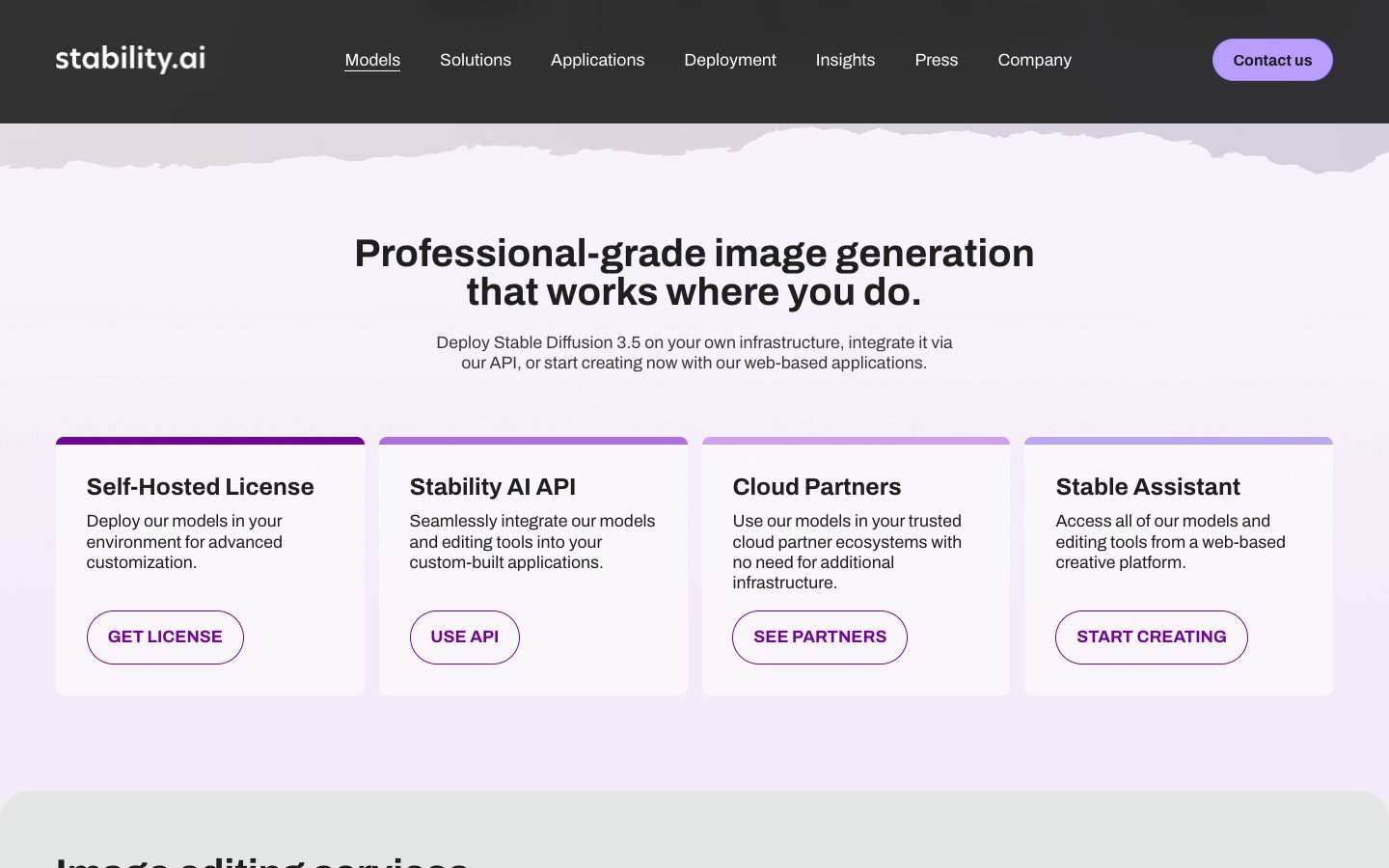Viewport: 1389px width, 868px height.
Task: Go to the Applications navigation item
Action: point(597,60)
